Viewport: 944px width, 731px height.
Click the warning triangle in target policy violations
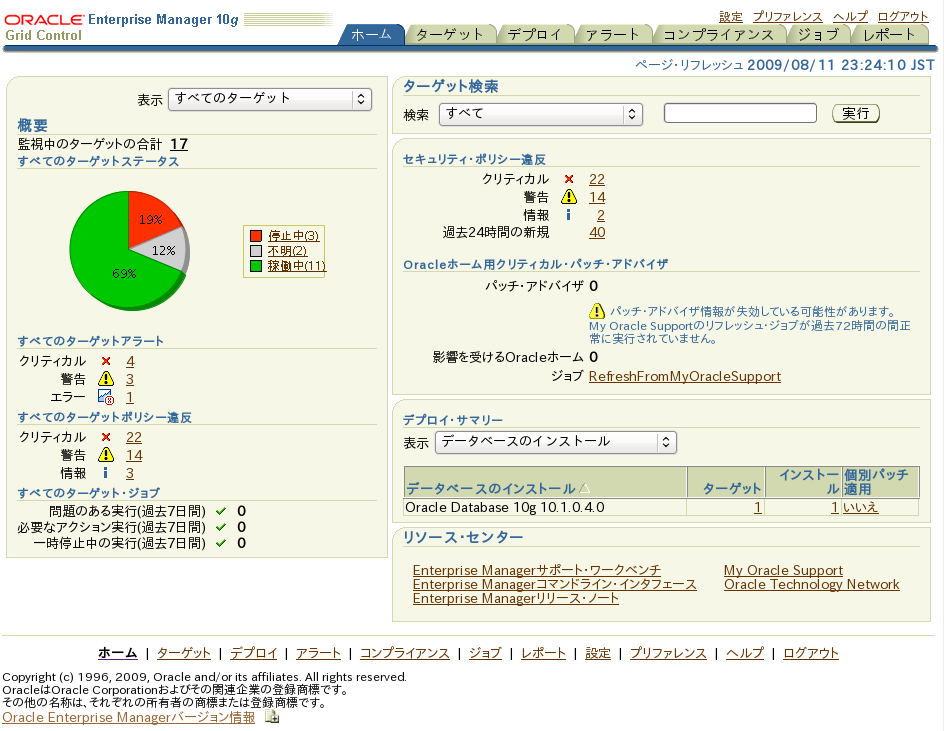click(x=106, y=455)
